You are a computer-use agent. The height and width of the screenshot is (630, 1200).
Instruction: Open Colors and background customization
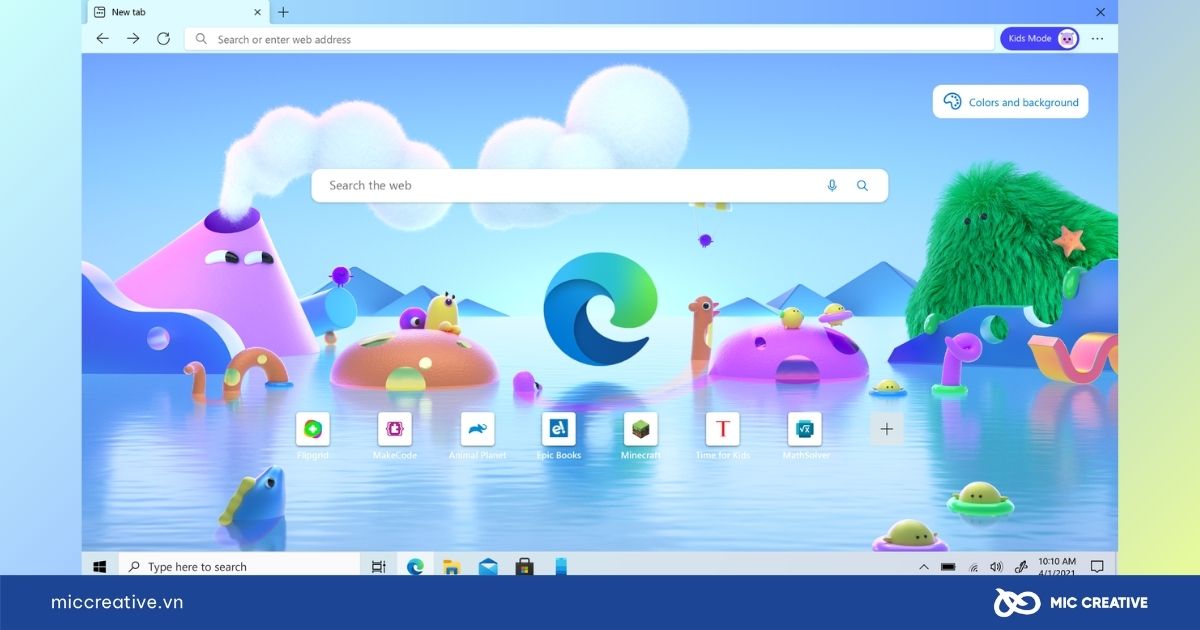pyautogui.click(x=1010, y=101)
